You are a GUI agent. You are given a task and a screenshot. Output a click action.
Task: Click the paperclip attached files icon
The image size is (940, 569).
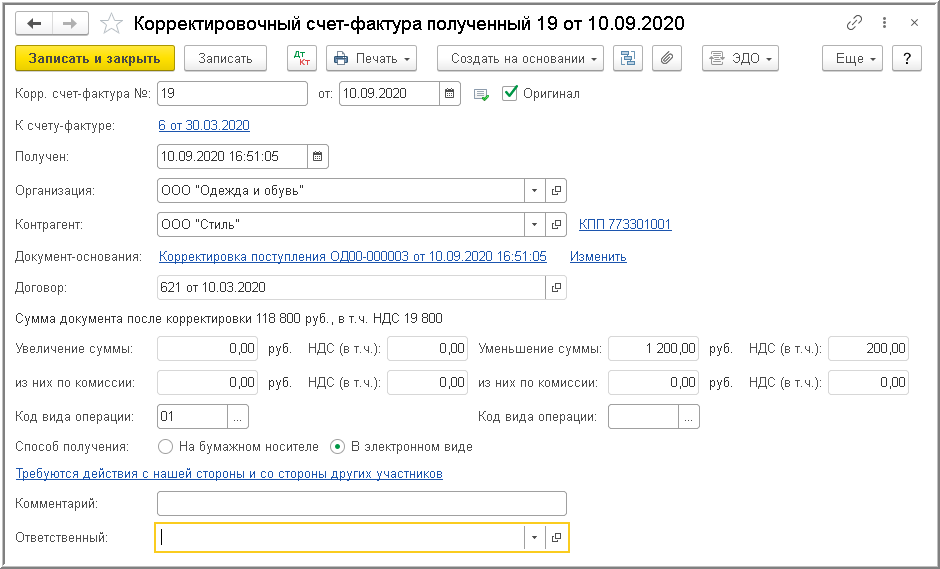(x=667, y=59)
